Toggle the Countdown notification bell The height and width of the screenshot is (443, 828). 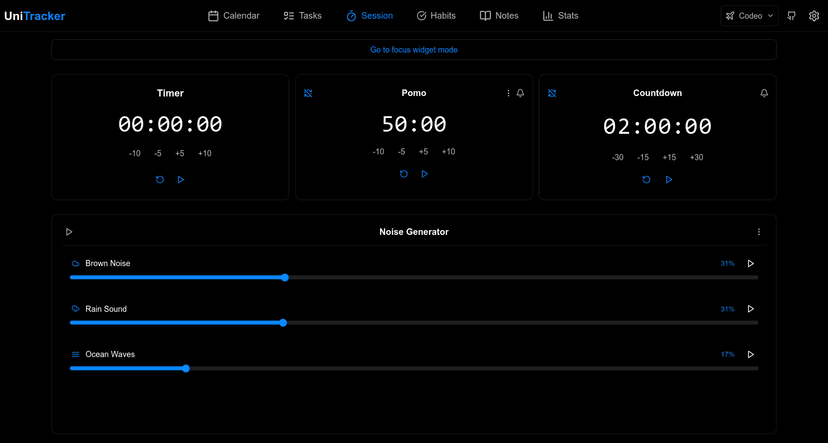(764, 93)
